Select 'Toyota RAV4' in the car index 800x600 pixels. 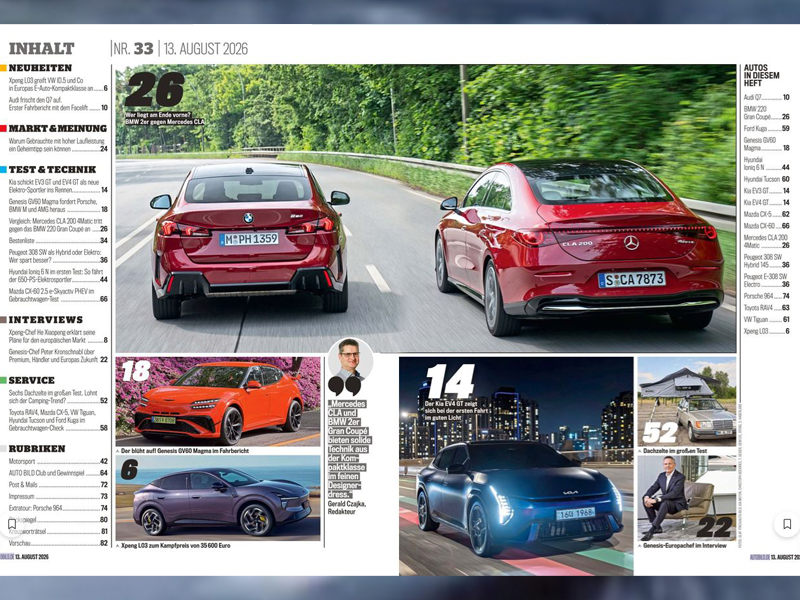[x=766, y=308]
